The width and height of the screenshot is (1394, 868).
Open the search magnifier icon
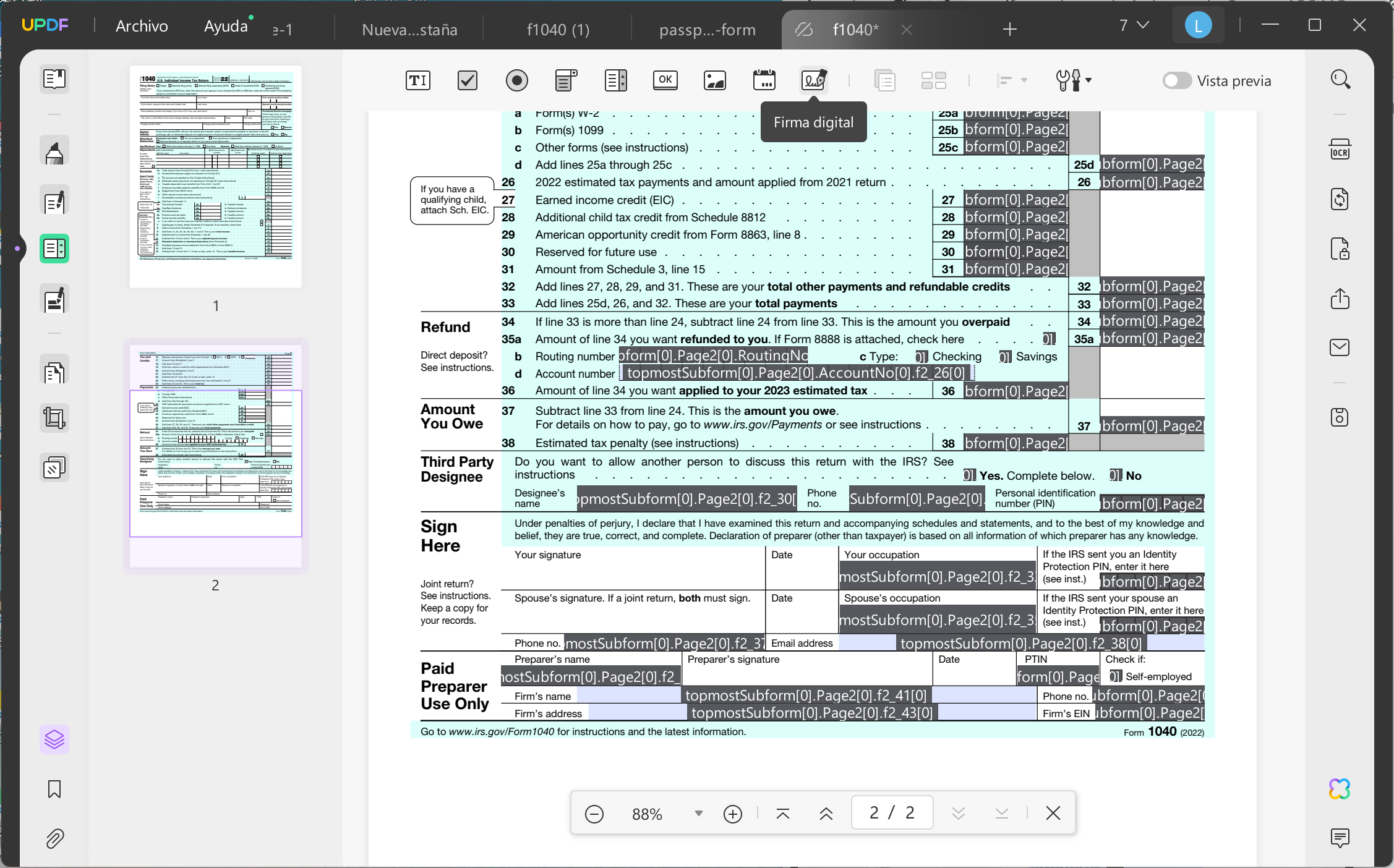pyautogui.click(x=1340, y=80)
